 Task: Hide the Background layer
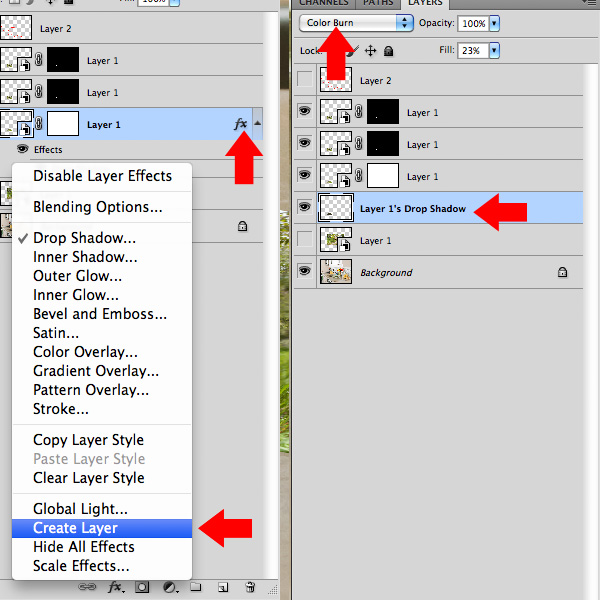click(x=305, y=271)
